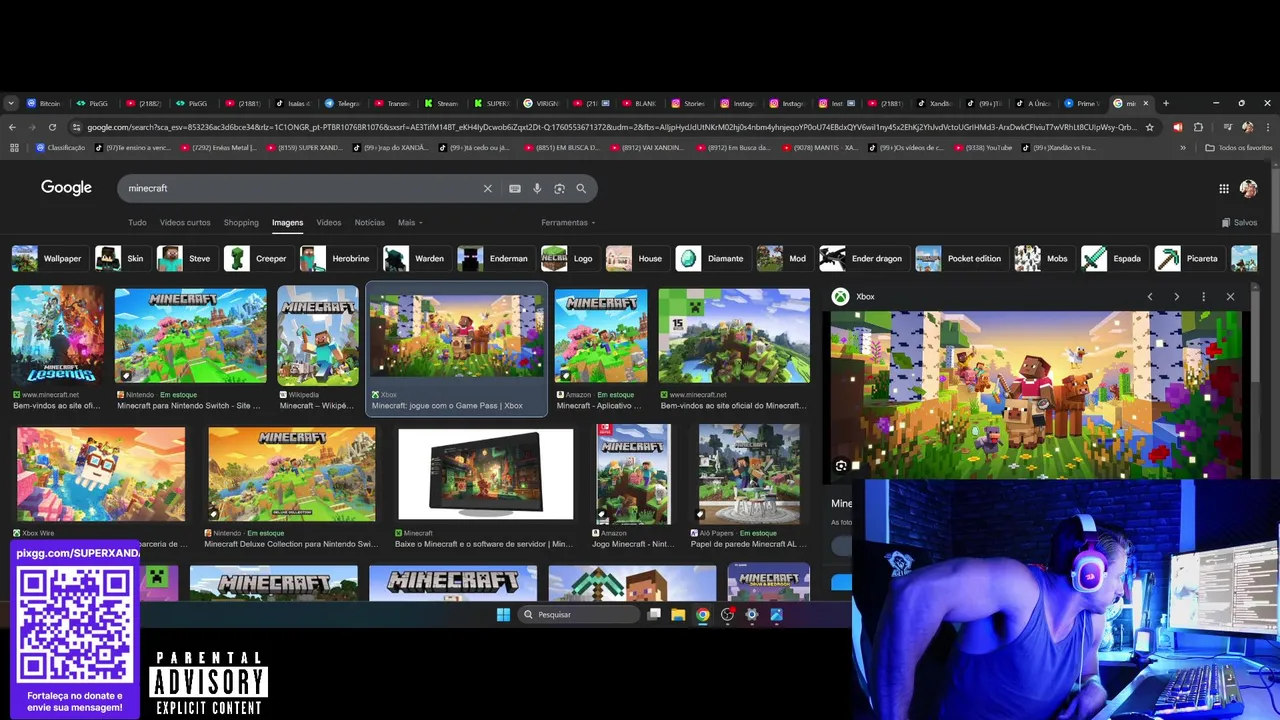Switch to the Bitcoin browser tab
This screenshot has height=720, width=1280.
coord(44,103)
